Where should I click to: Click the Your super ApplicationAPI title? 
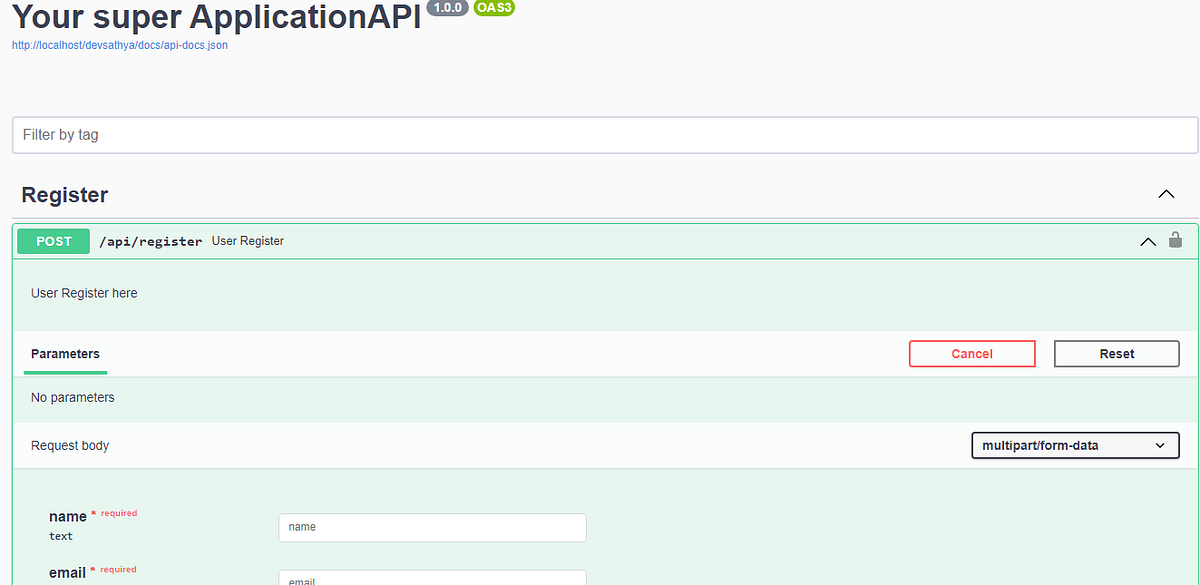click(214, 17)
